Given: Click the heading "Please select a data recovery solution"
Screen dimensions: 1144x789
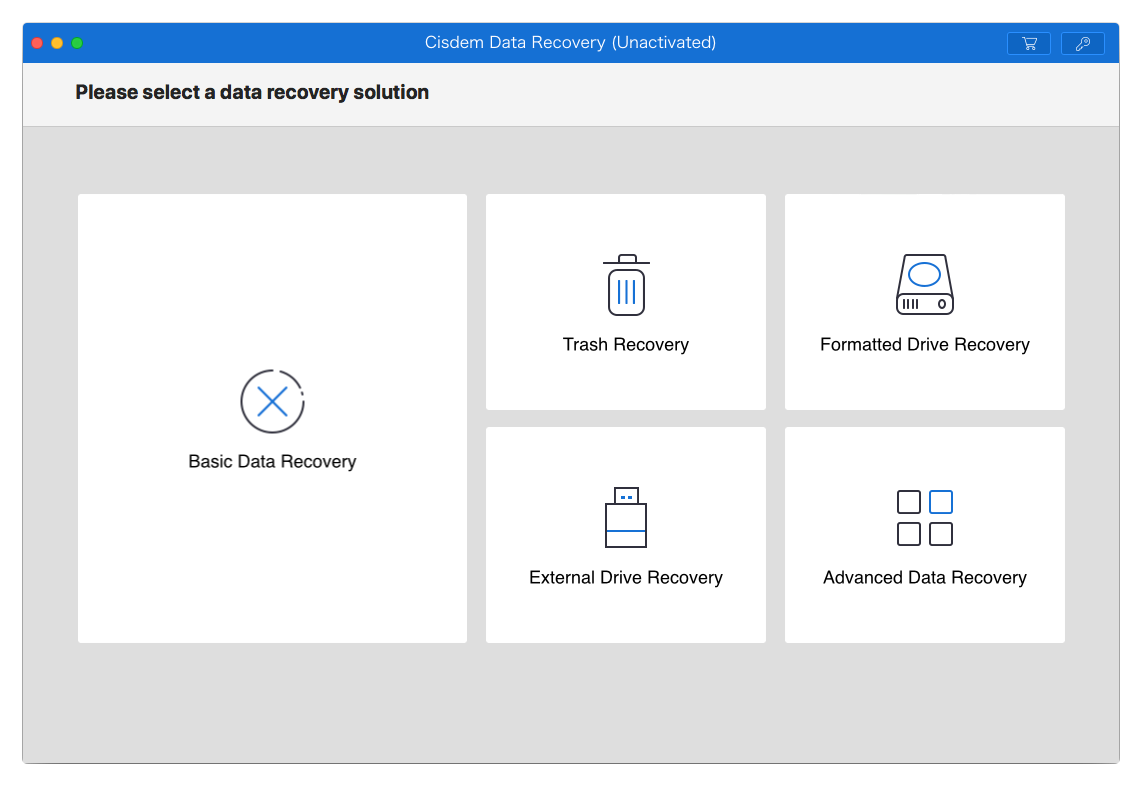Looking at the screenshot, I should [x=251, y=92].
